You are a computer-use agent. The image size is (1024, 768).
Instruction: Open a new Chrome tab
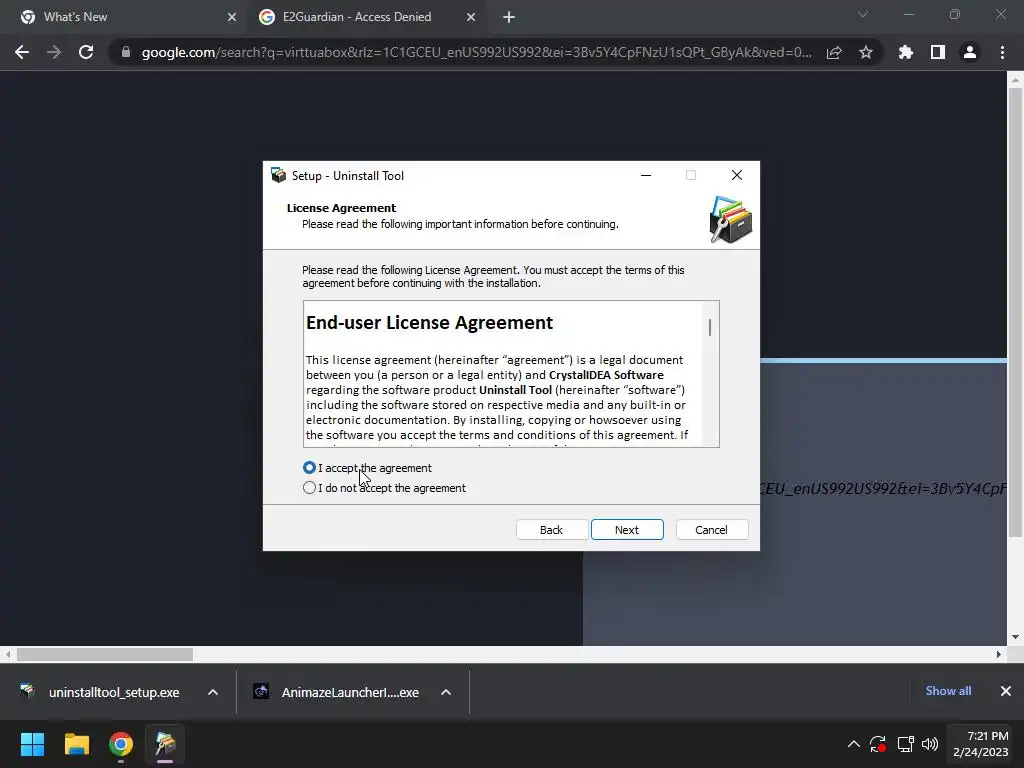click(x=509, y=17)
